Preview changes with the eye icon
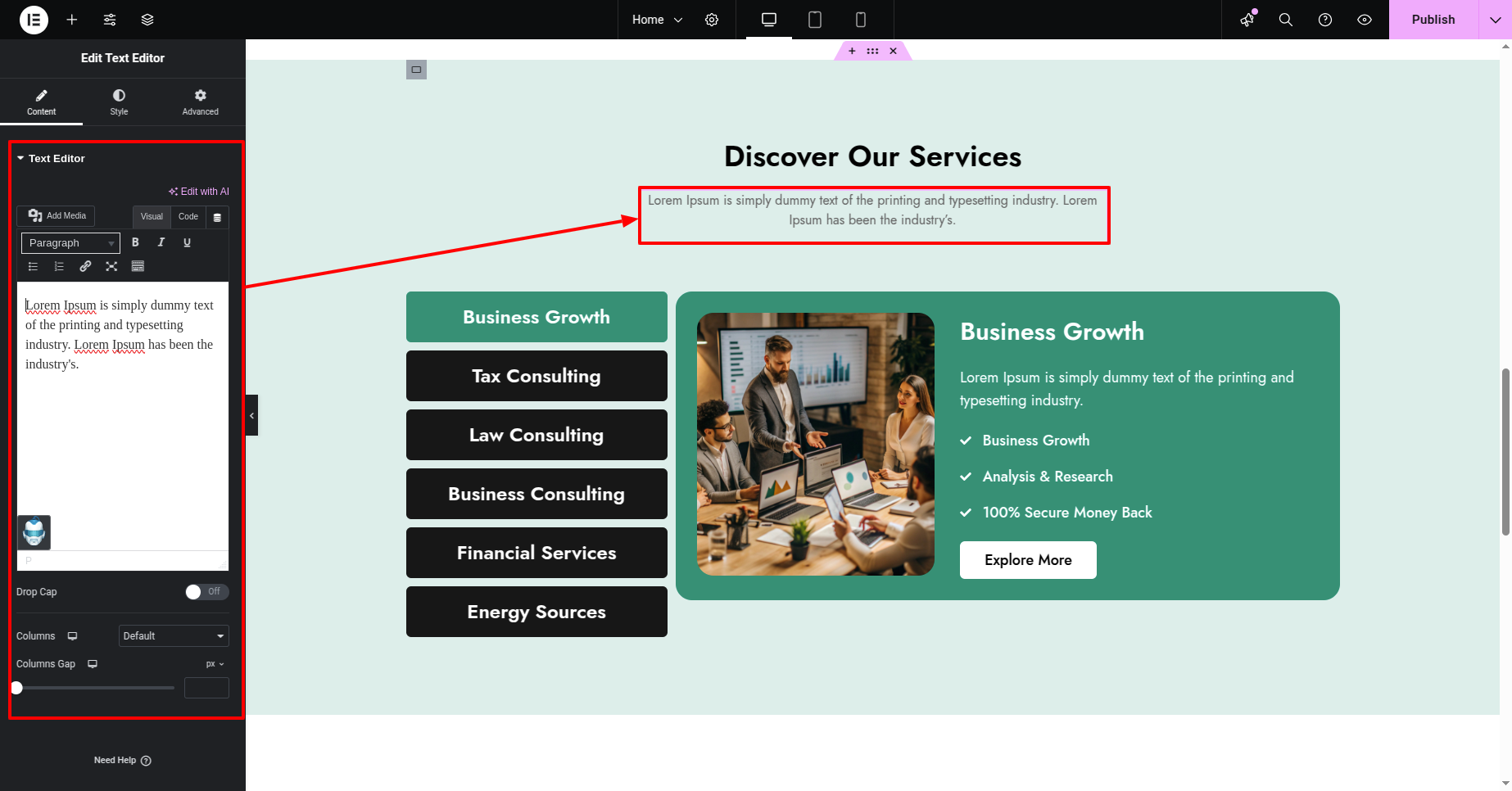Screen dimensions: 1512x791 (x=1365, y=20)
